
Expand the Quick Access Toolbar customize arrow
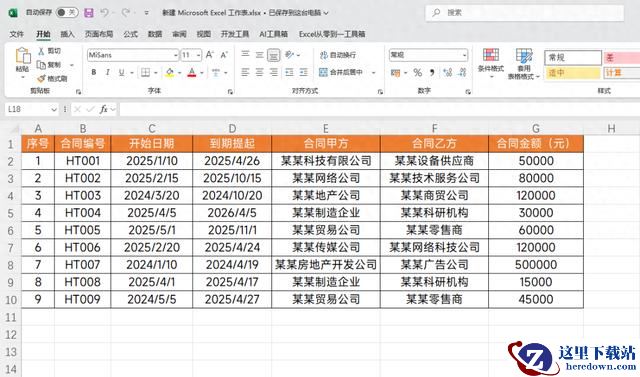[x=147, y=13]
